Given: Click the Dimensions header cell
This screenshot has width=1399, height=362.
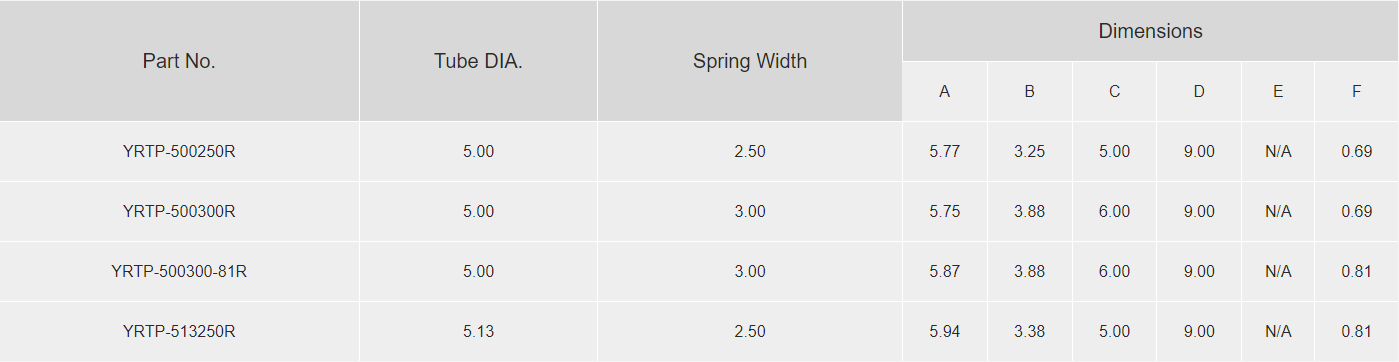Looking at the screenshot, I should 1150,31.
